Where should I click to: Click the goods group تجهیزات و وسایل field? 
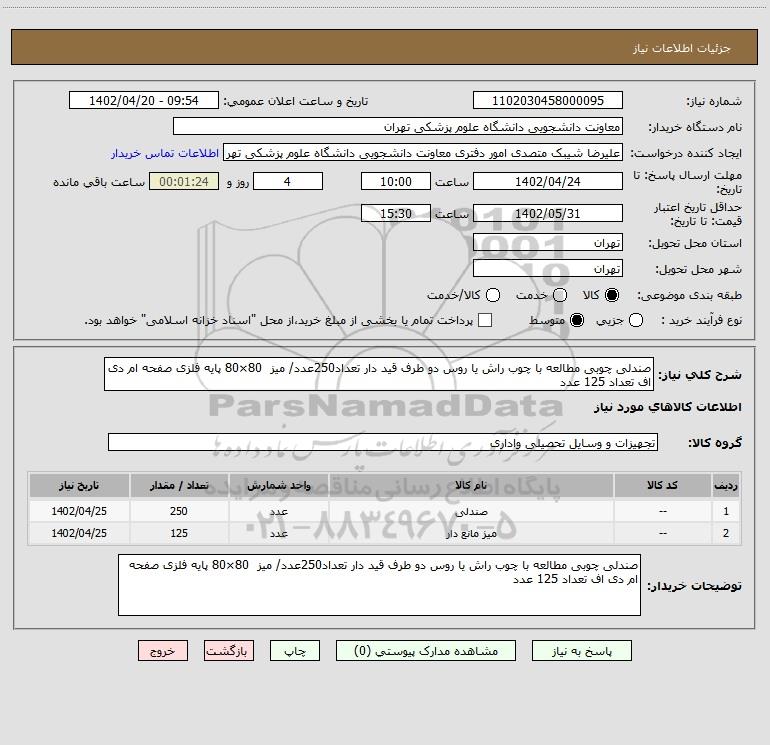pyautogui.click(x=383, y=442)
